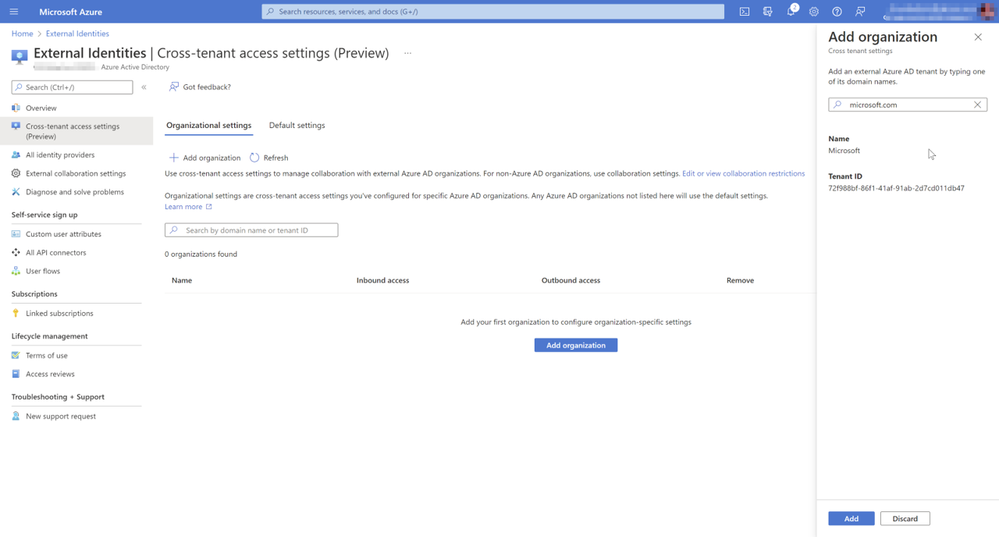Switch to Default settings tab

point(297,125)
